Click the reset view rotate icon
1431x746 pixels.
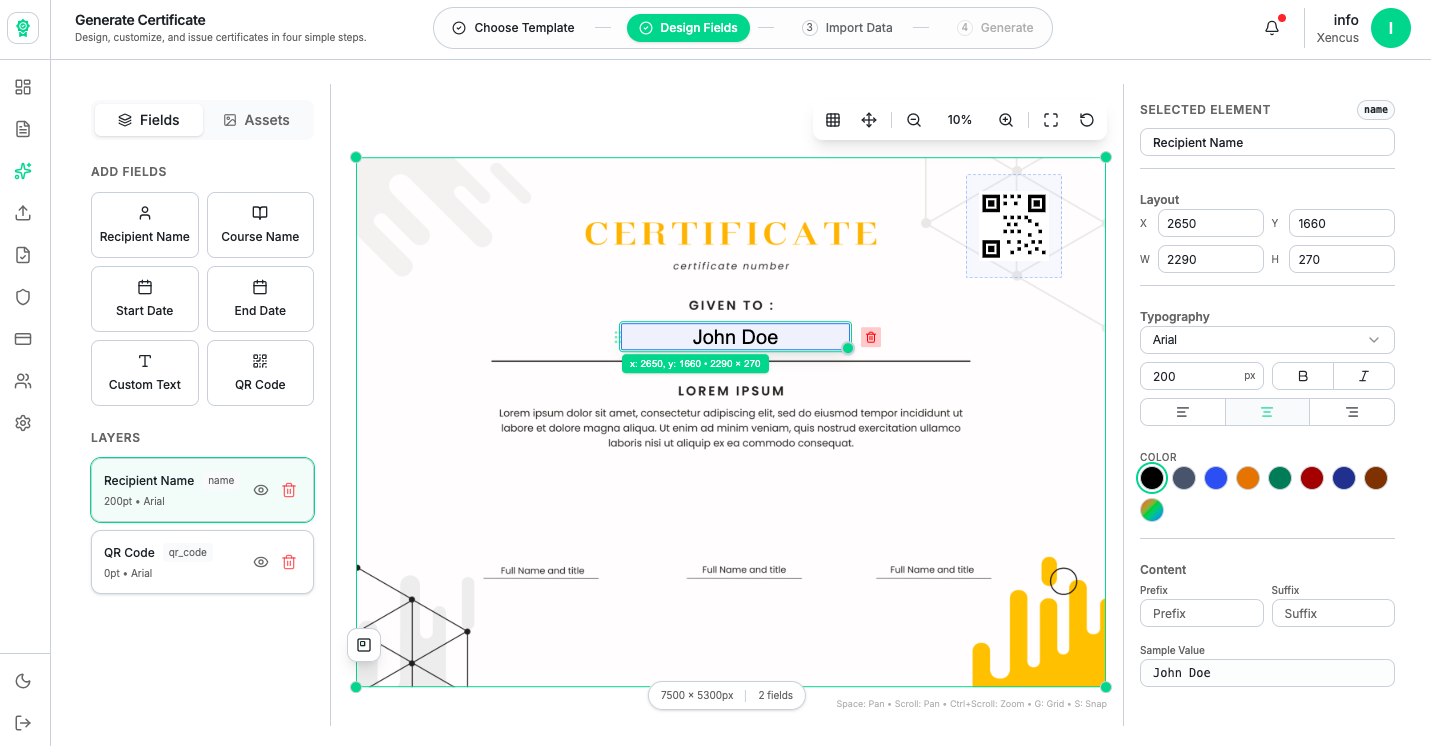click(1087, 120)
